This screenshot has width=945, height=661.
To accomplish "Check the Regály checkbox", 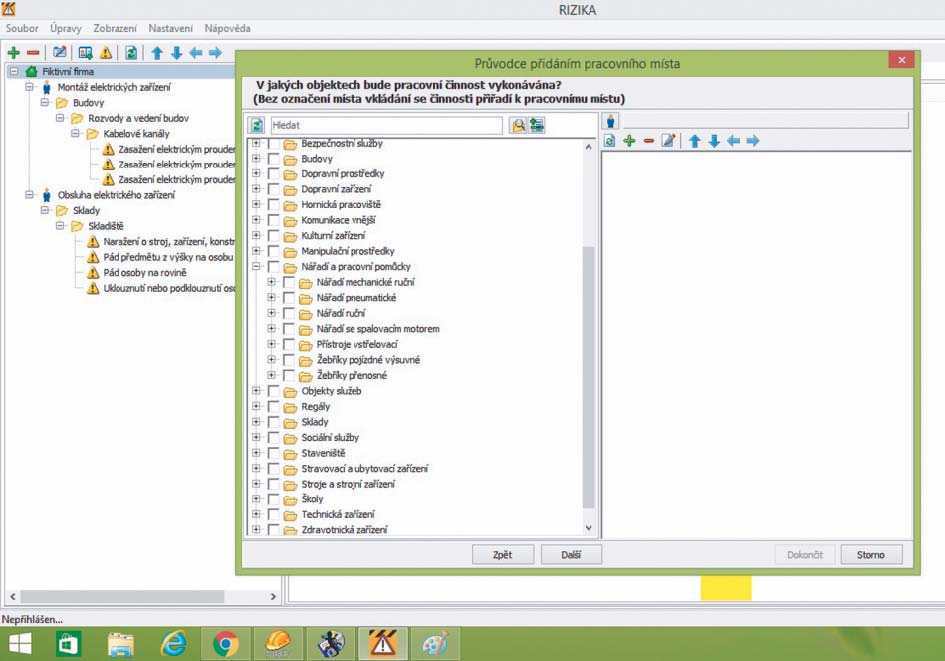I will [274, 407].
